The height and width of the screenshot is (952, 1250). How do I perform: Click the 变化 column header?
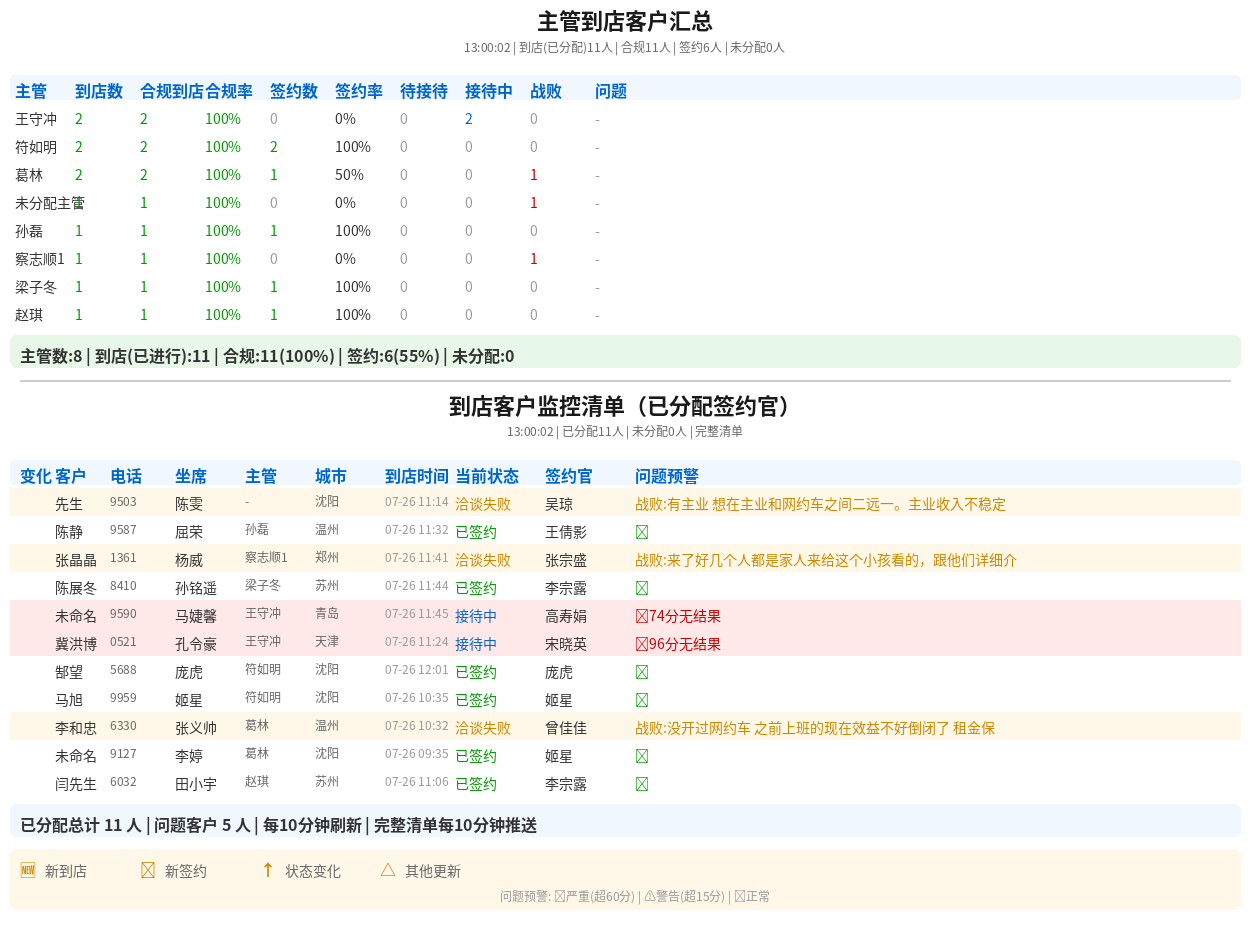click(36, 476)
